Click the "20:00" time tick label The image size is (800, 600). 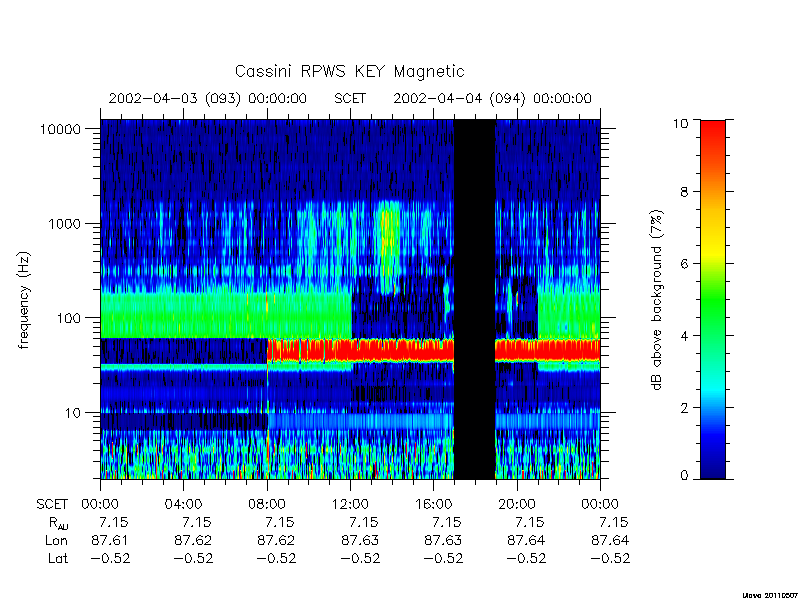pyautogui.click(x=516, y=505)
